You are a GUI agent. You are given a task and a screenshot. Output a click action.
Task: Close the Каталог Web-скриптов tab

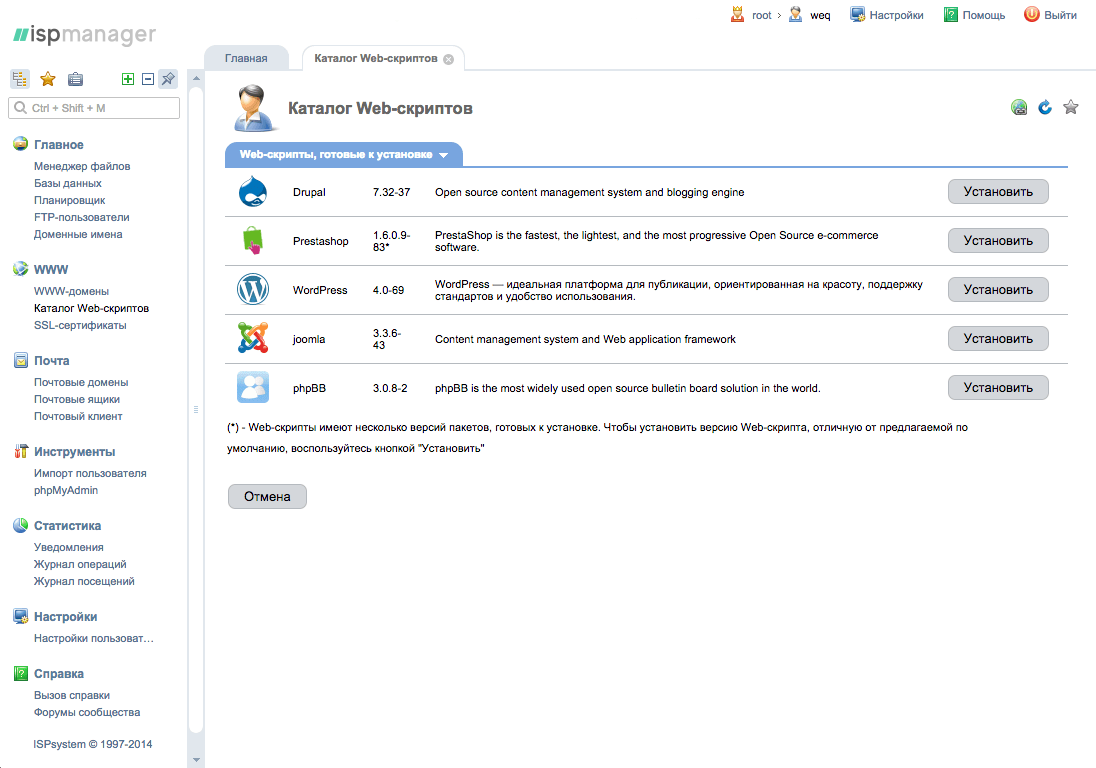[x=448, y=59]
